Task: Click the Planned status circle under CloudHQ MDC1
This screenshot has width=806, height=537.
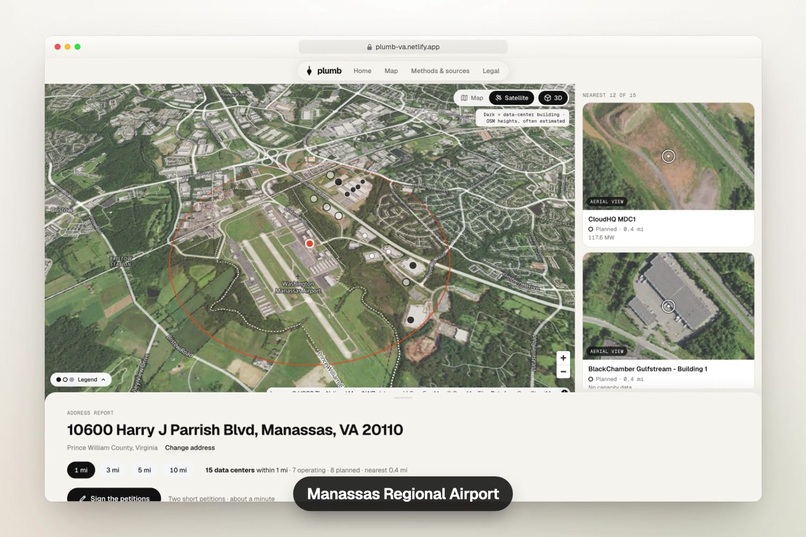Action: [x=591, y=229]
